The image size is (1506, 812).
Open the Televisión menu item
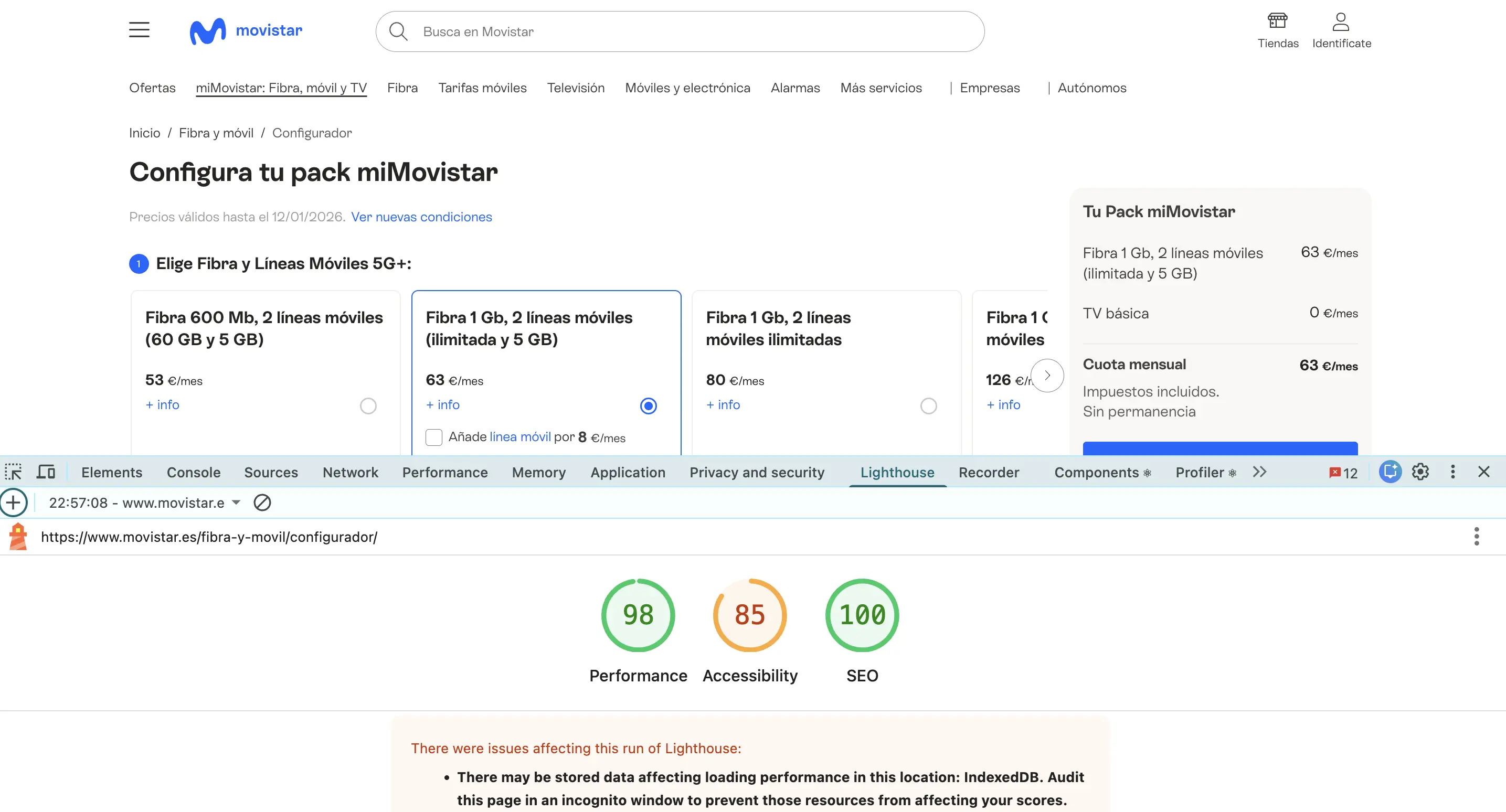[575, 88]
